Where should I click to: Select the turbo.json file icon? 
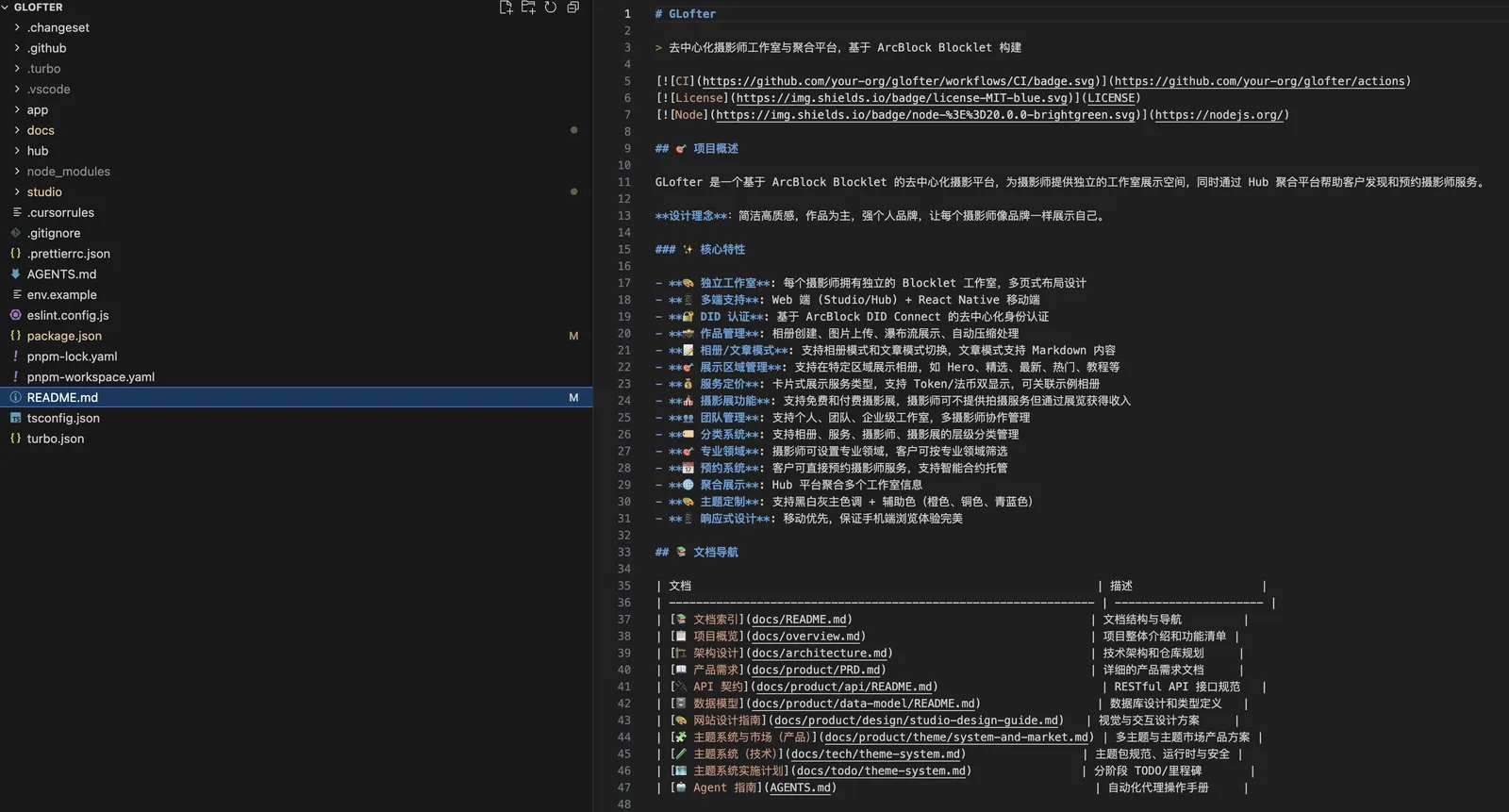click(x=16, y=439)
